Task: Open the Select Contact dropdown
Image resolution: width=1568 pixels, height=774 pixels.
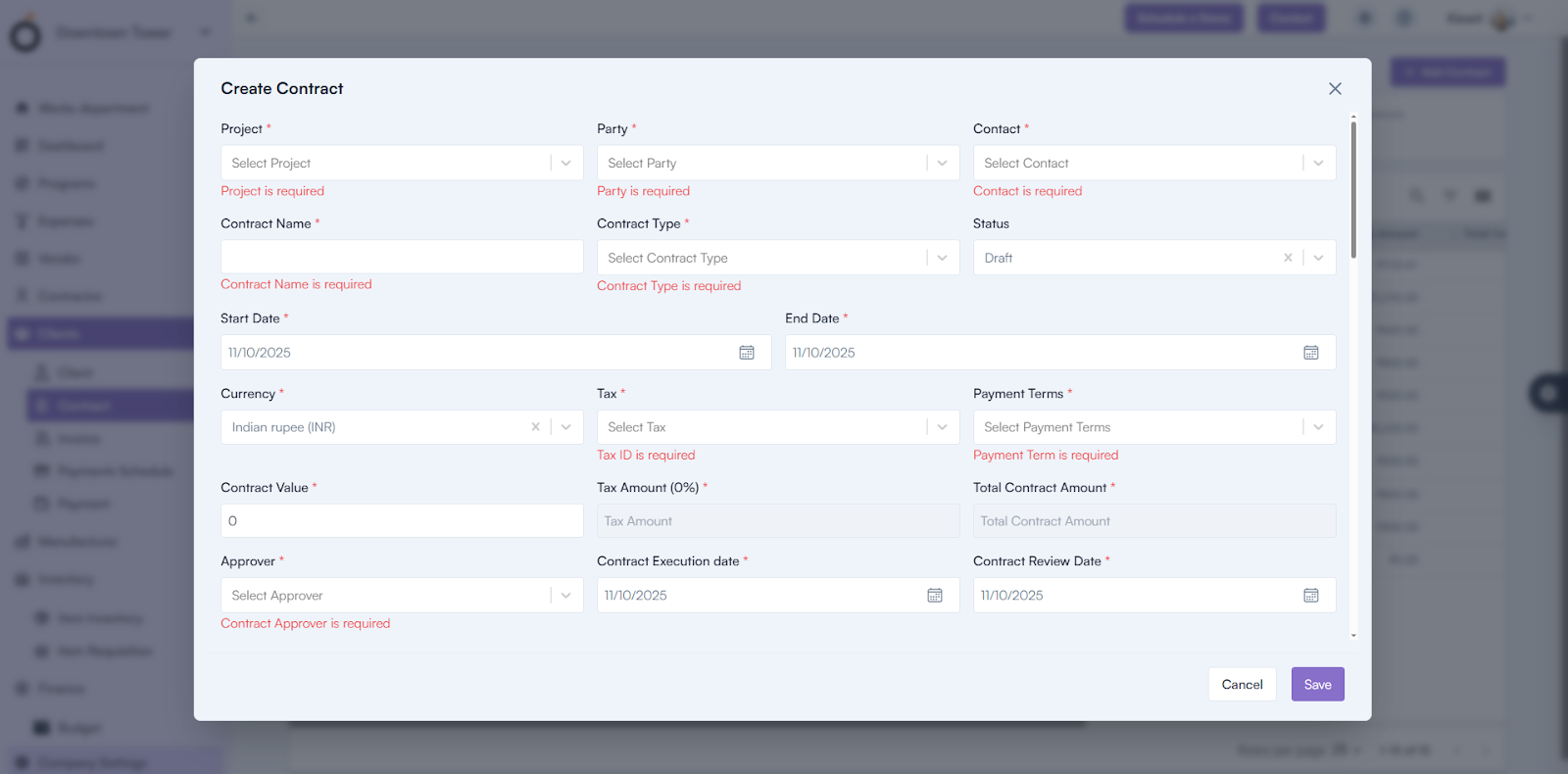Action: tap(1318, 164)
